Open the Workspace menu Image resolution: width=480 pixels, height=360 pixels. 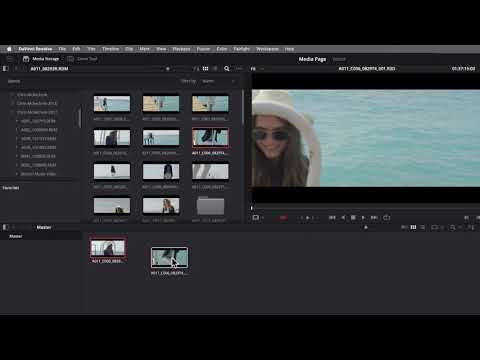point(267,49)
